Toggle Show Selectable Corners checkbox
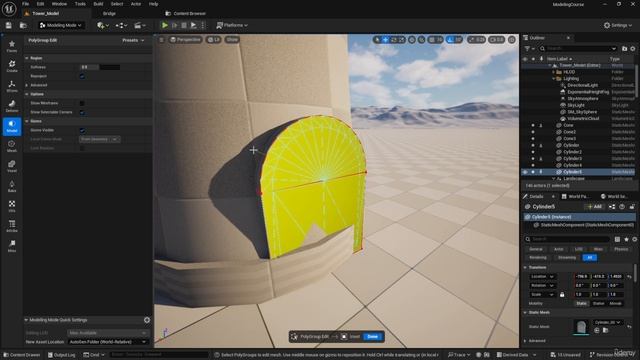 pyautogui.click(x=82, y=112)
